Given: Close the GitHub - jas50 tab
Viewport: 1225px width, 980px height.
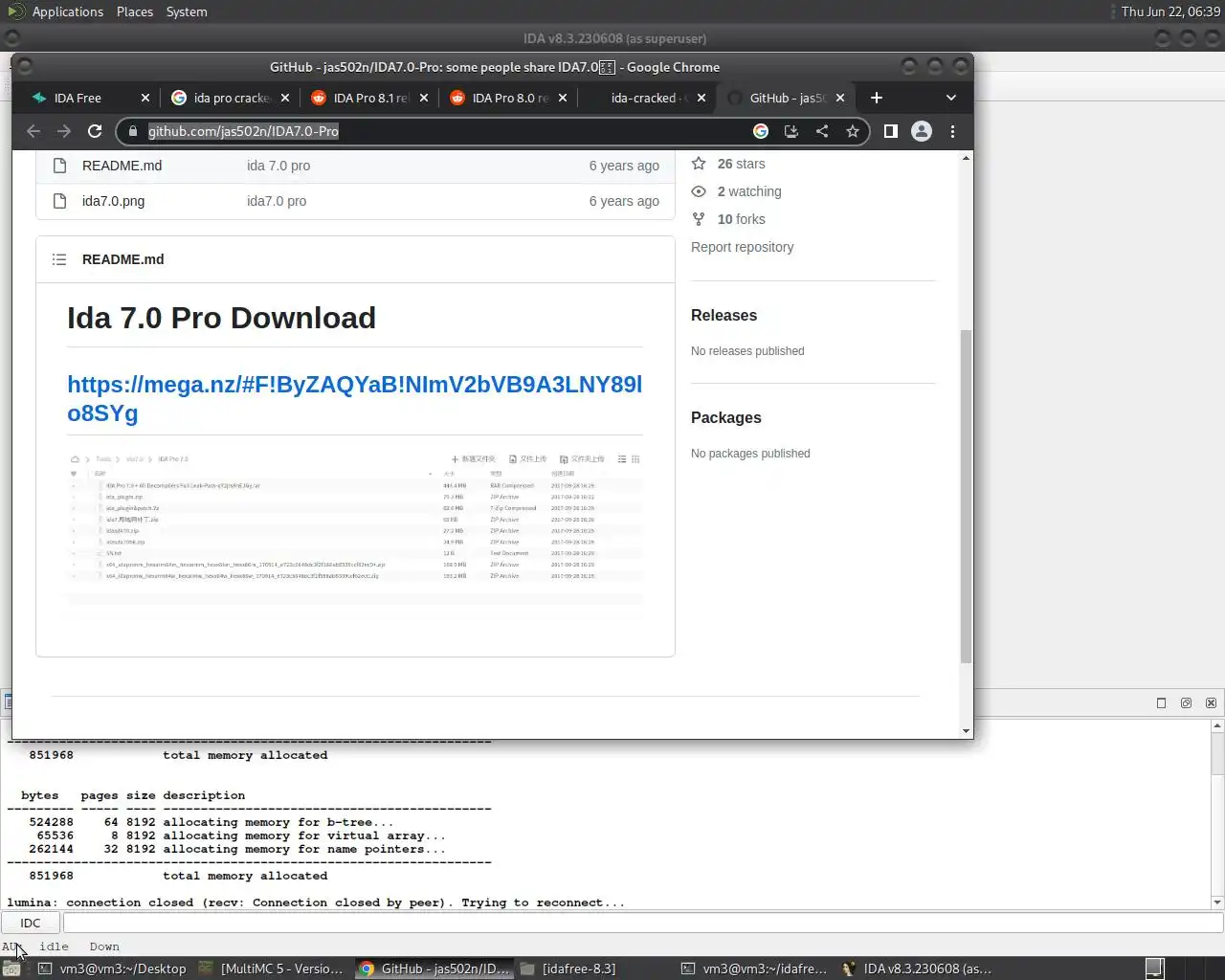Looking at the screenshot, I should click(x=840, y=98).
